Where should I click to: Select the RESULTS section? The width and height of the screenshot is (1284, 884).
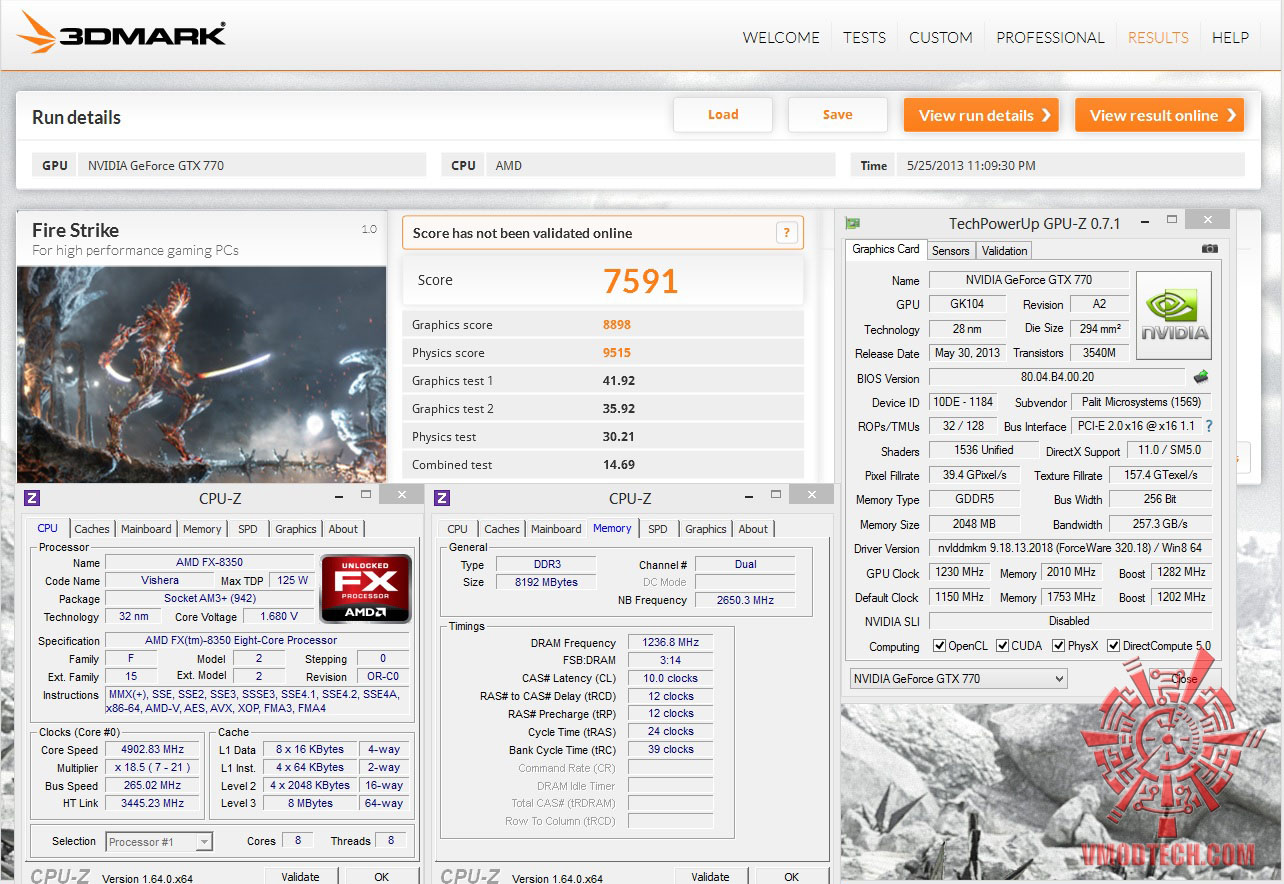1158,38
